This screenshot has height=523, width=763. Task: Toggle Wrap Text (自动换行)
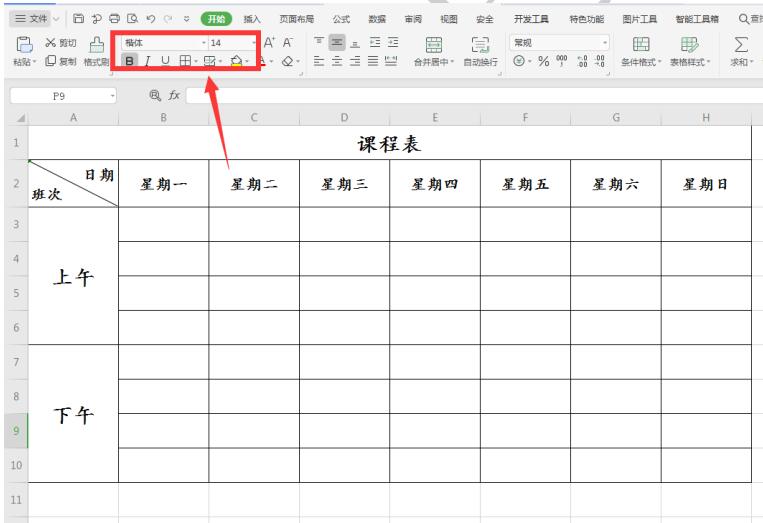(480, 51)
